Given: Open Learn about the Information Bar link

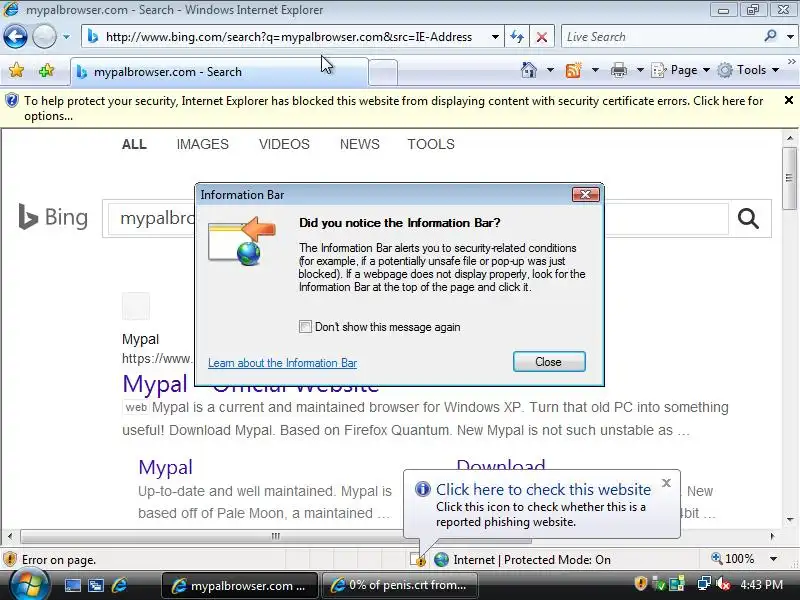Looking at the screenshot, I should point(282,363).
